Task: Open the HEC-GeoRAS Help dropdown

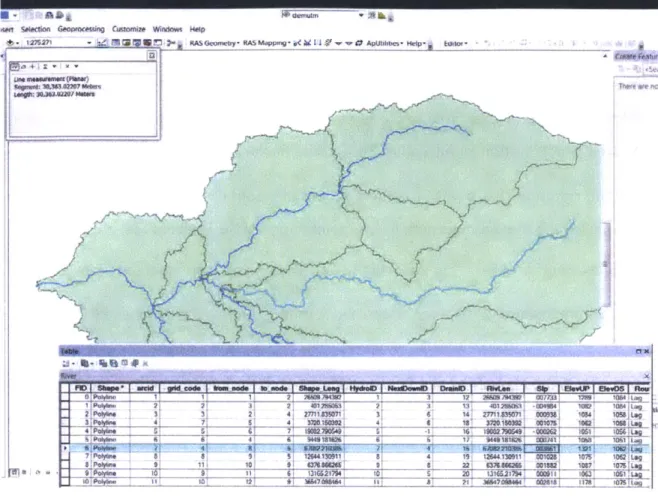Action: click(416, 43)
